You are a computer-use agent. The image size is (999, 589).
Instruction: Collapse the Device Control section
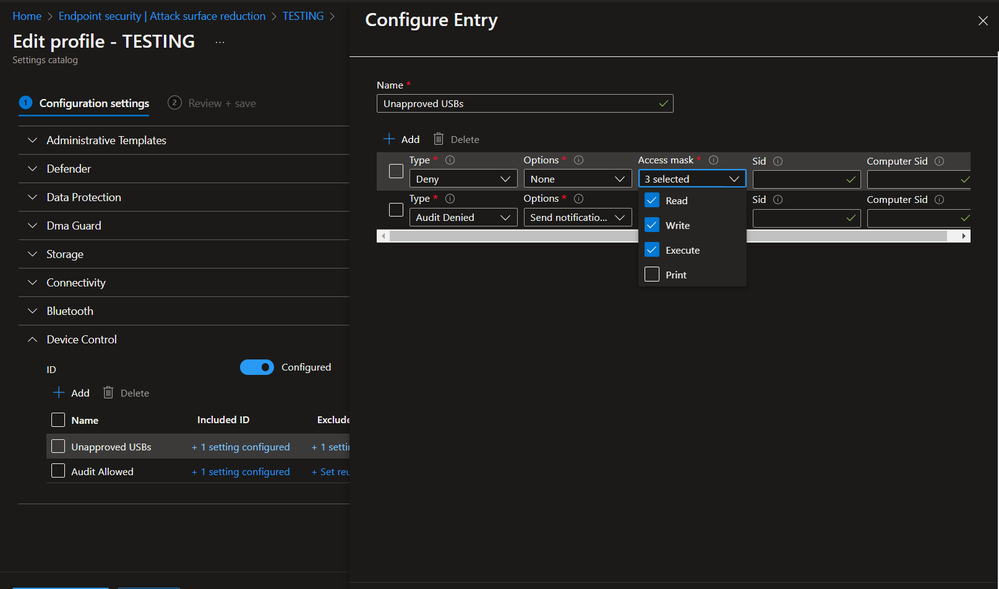pyautogui.click(x=184, y=339)
